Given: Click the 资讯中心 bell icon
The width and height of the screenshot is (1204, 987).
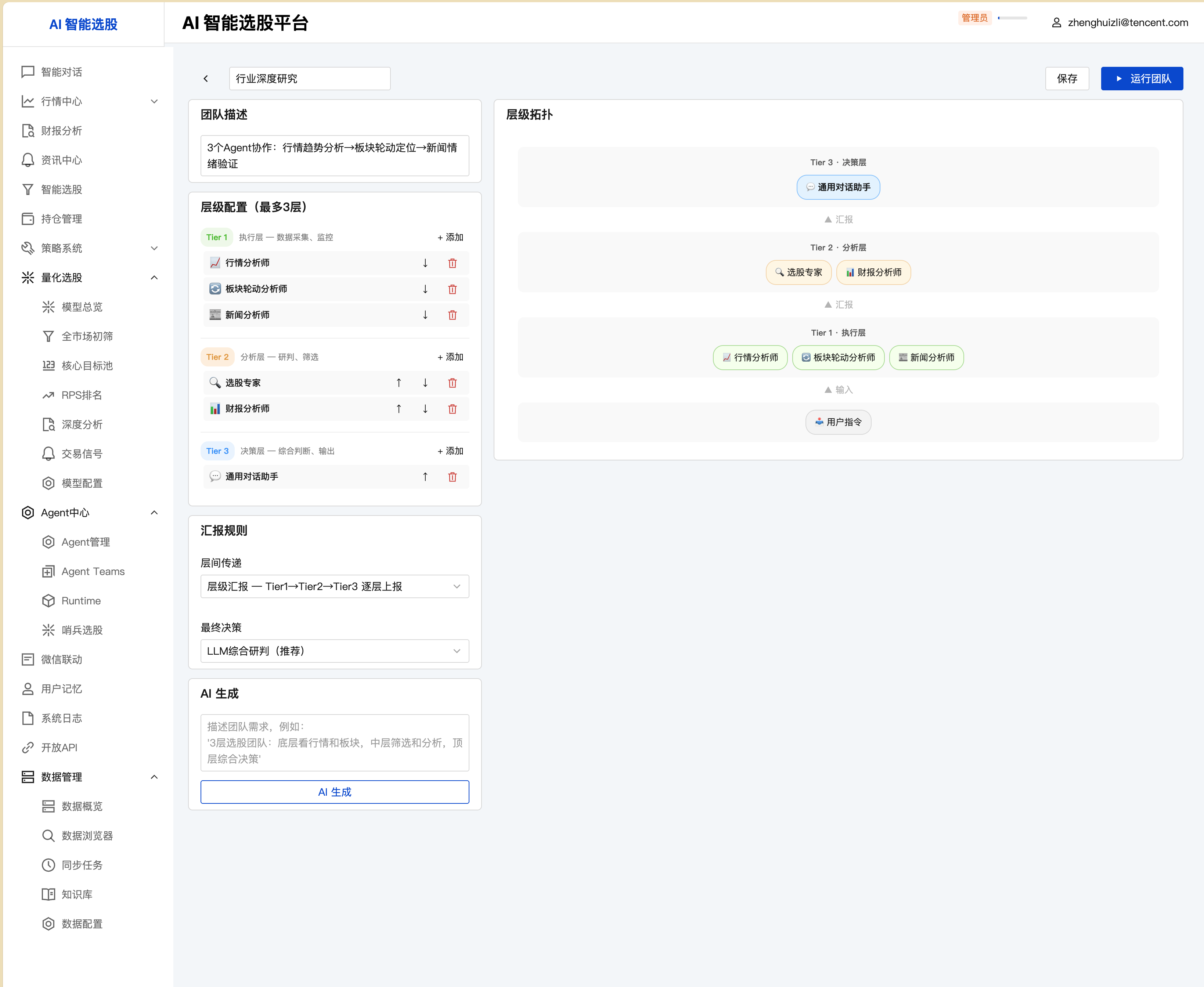Looking at the screenshot, I should (x=28, y=160).
